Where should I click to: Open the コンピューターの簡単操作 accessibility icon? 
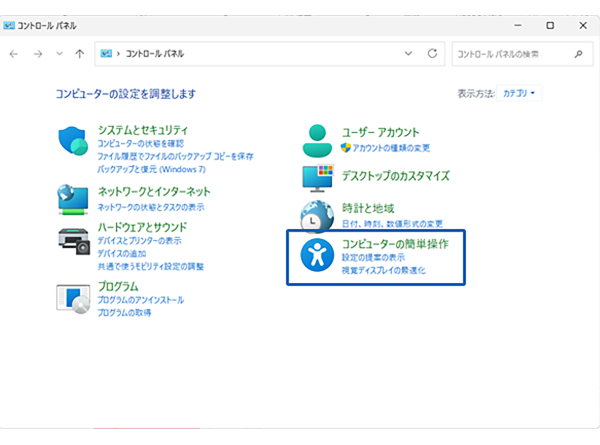(x=317, y=255)
